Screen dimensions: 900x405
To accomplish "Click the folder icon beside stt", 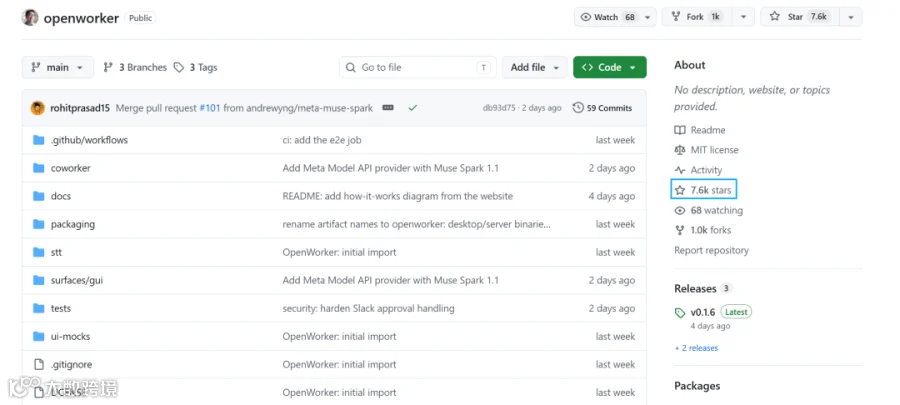I will [38, 252].
